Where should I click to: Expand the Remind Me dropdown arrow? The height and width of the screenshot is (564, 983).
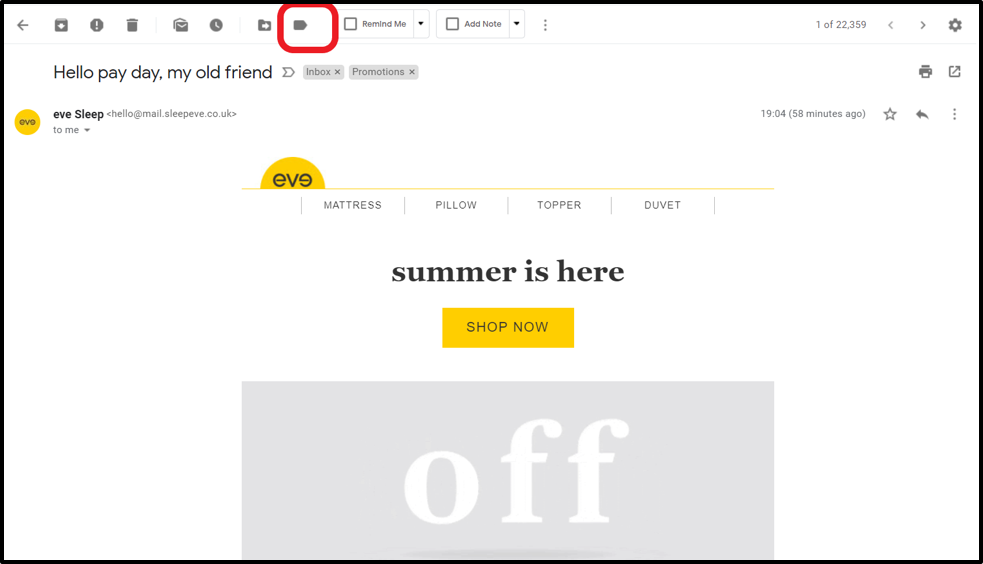pyautogui.click(x=421, y=24)
